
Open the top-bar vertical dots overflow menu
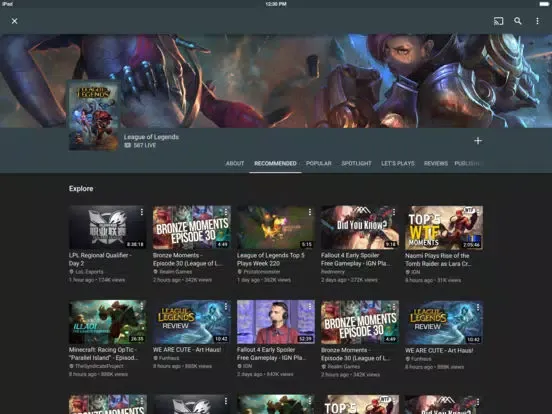coord(537,21)
